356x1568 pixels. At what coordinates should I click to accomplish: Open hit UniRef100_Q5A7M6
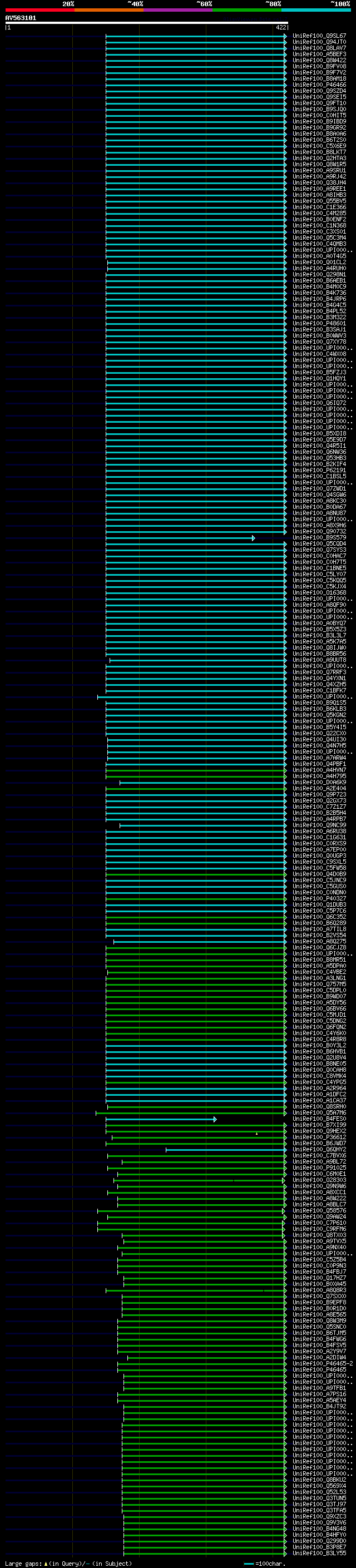point(319,1112)
